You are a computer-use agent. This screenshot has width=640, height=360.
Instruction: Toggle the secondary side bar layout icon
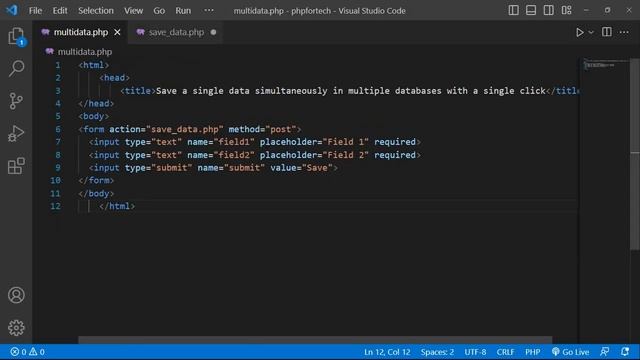[x=549, y=10]
